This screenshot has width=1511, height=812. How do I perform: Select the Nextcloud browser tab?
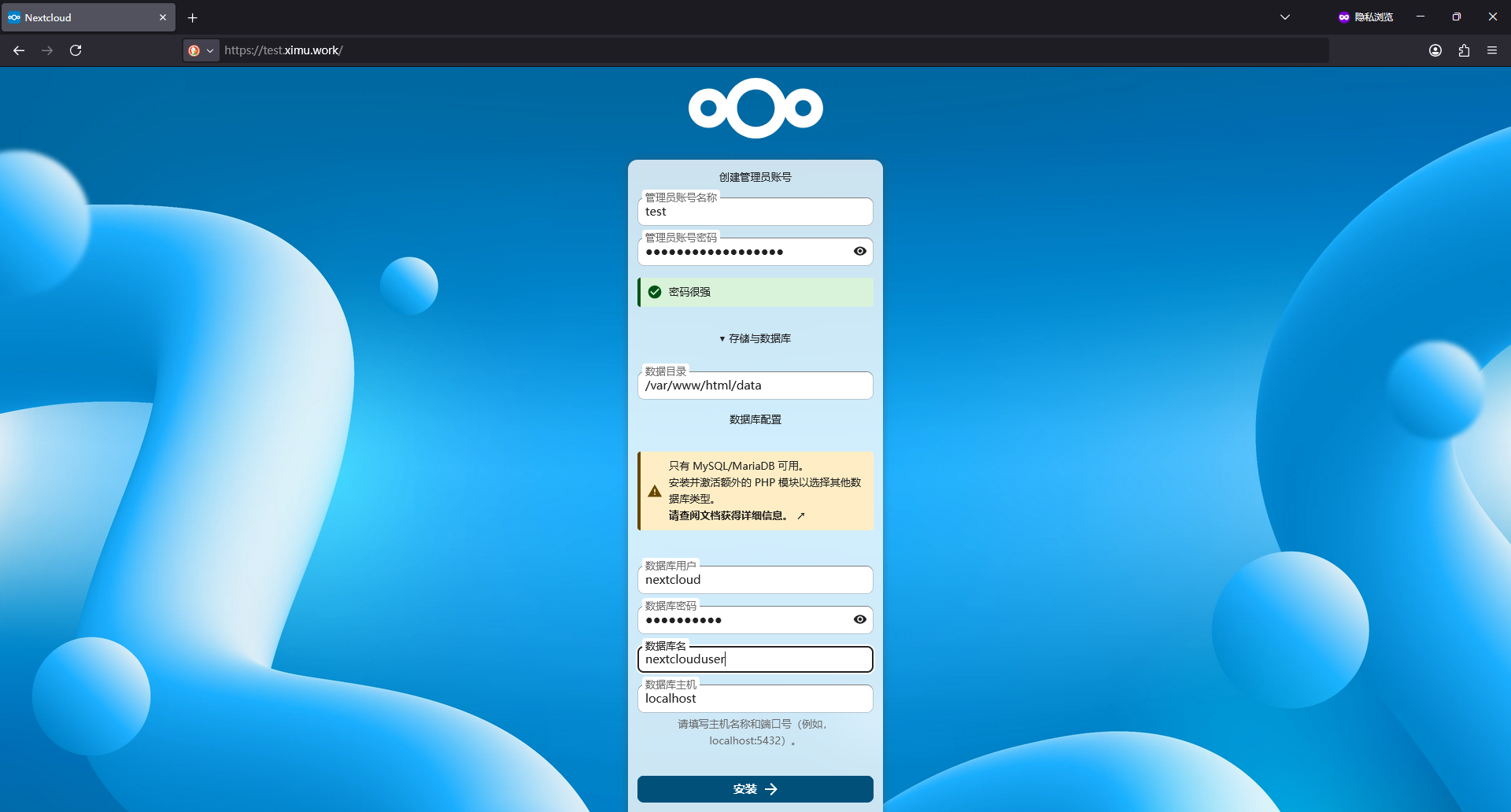pyautogui.click(x=79, y=17)
